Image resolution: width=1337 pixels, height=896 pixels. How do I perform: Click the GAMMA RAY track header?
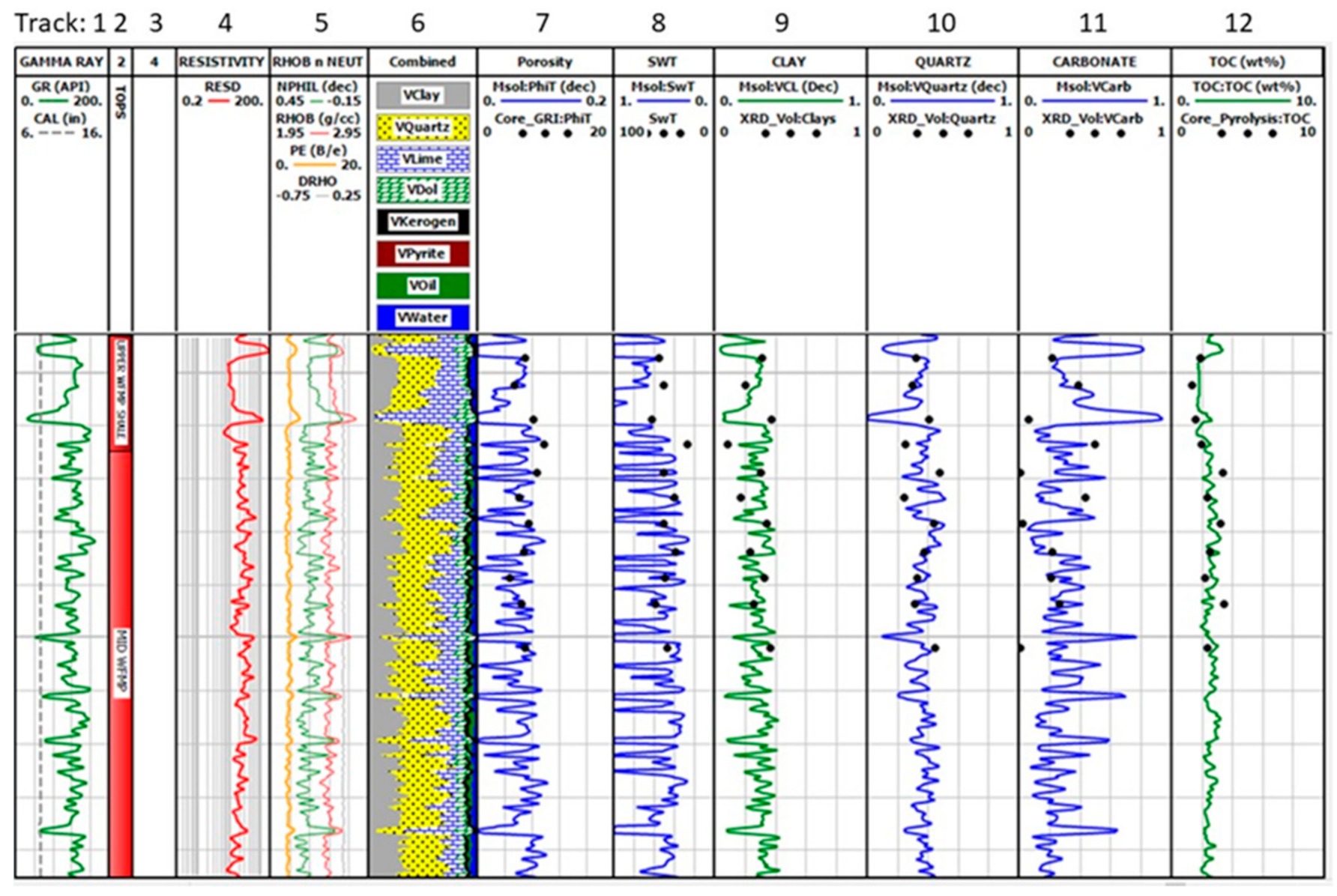coord(61,61)
